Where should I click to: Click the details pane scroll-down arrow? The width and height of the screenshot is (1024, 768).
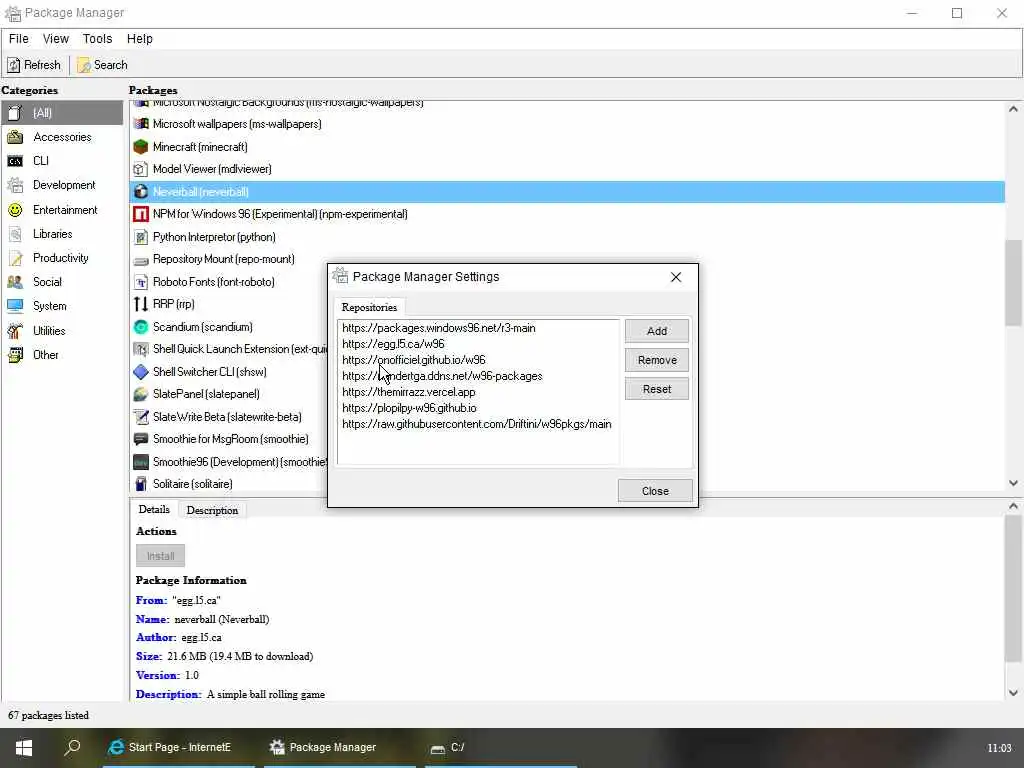(x=1013, y=693)
